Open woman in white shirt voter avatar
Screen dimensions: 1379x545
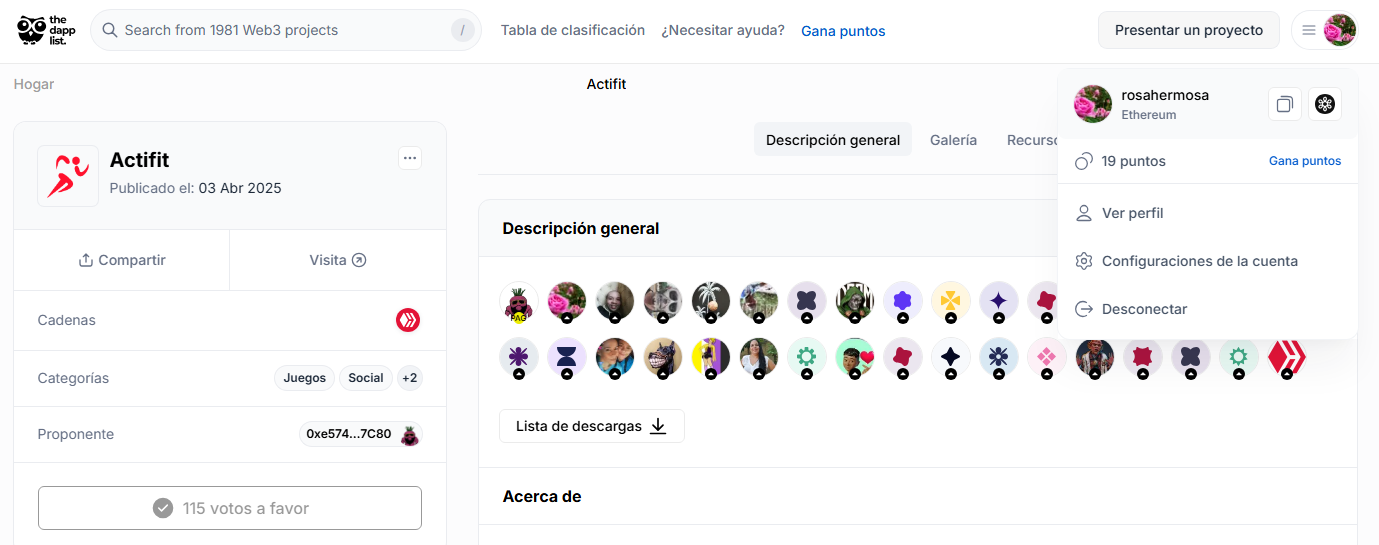(x=759, y=357)
